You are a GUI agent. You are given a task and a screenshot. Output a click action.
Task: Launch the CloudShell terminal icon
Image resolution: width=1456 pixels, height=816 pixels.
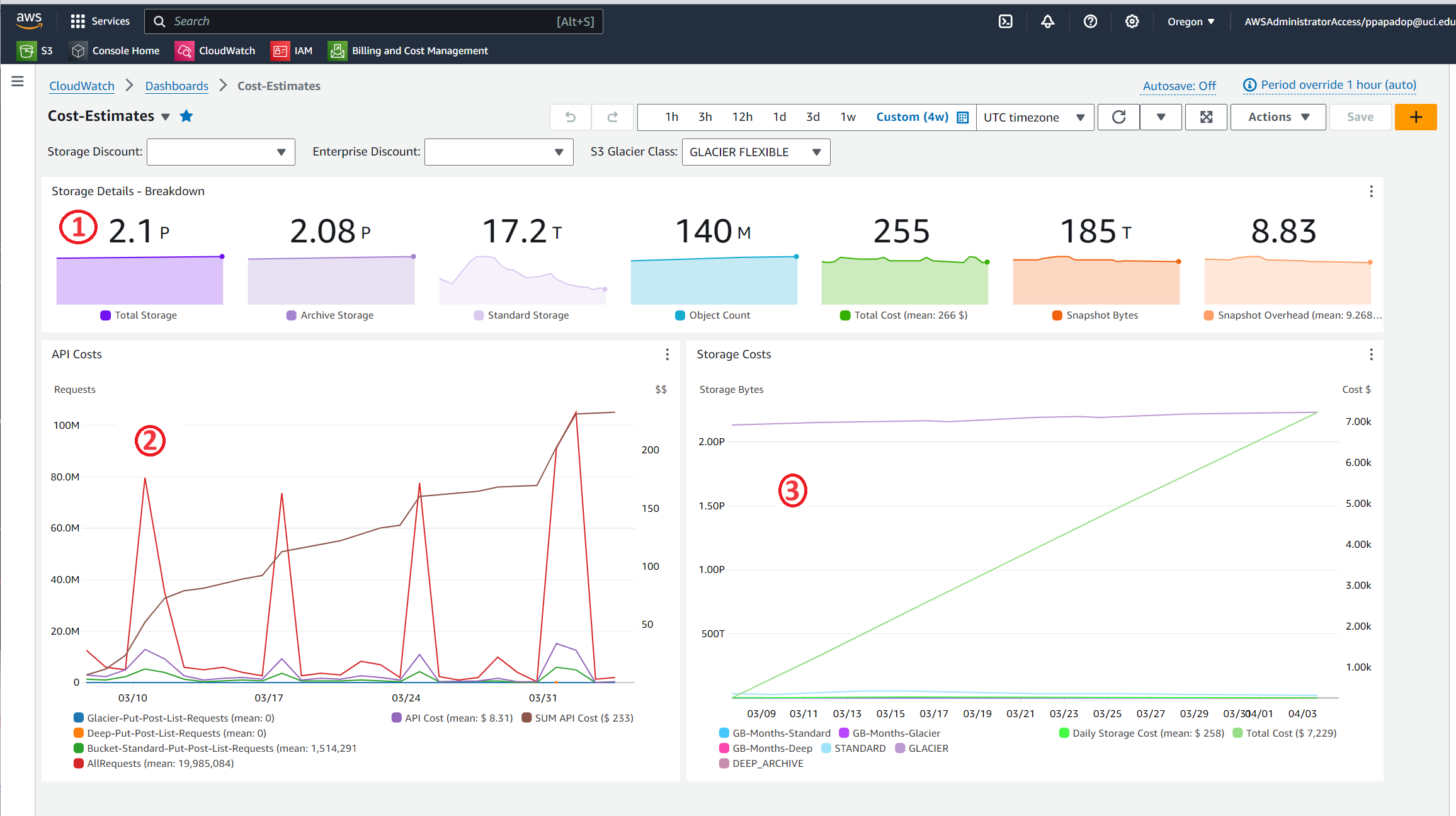click(1006, 21)
